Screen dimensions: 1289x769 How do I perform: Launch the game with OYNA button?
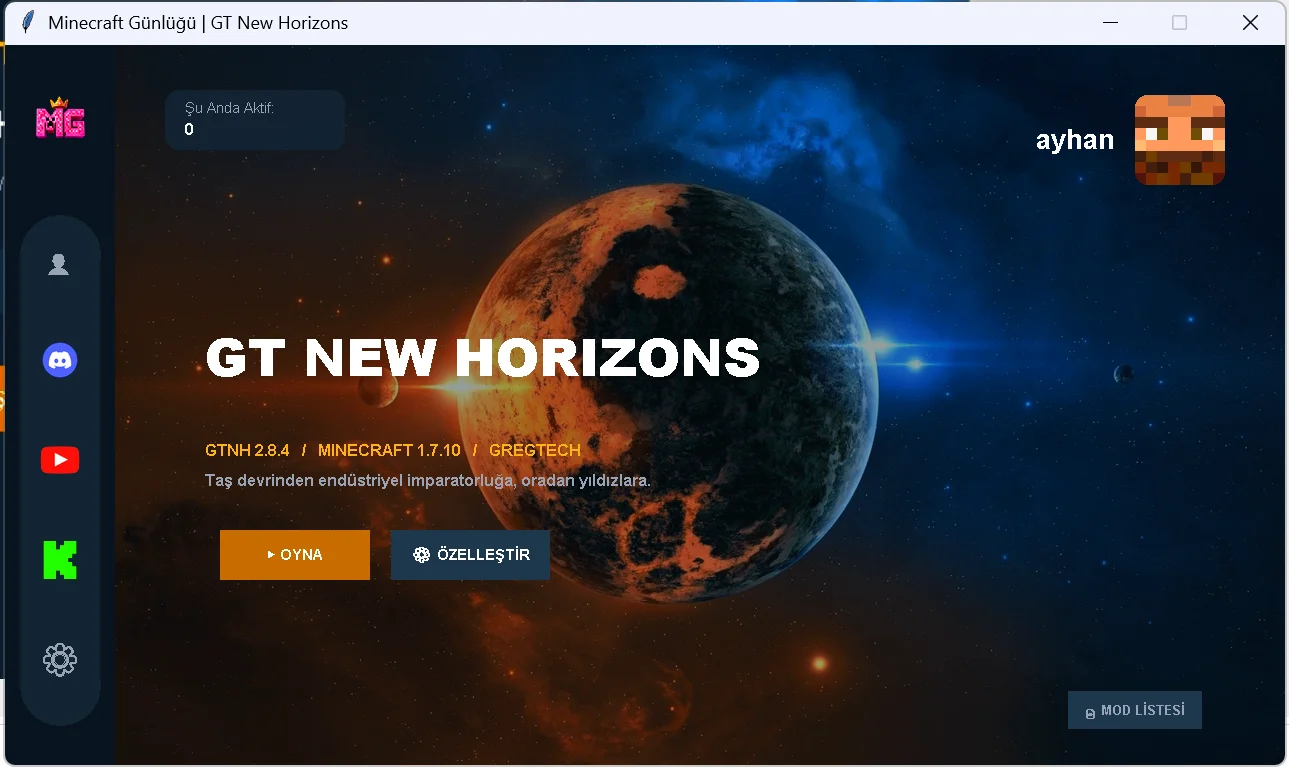[x=295, y=555]
